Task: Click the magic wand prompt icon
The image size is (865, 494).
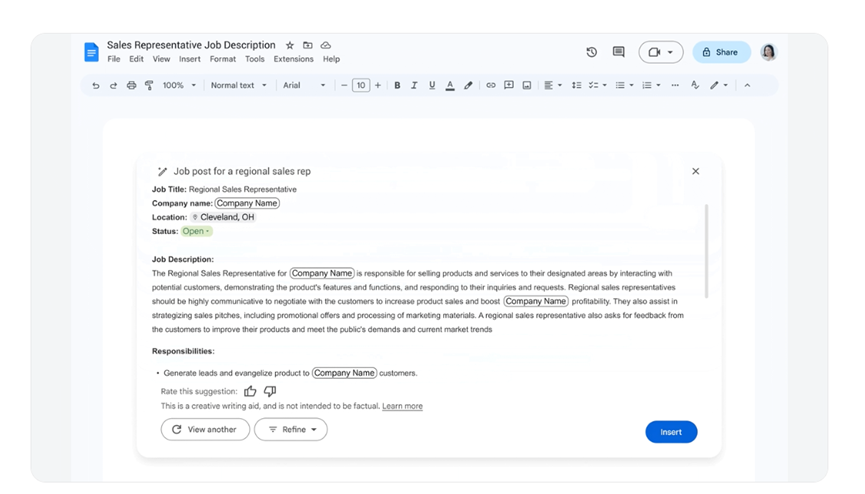Action: [162, 172]
